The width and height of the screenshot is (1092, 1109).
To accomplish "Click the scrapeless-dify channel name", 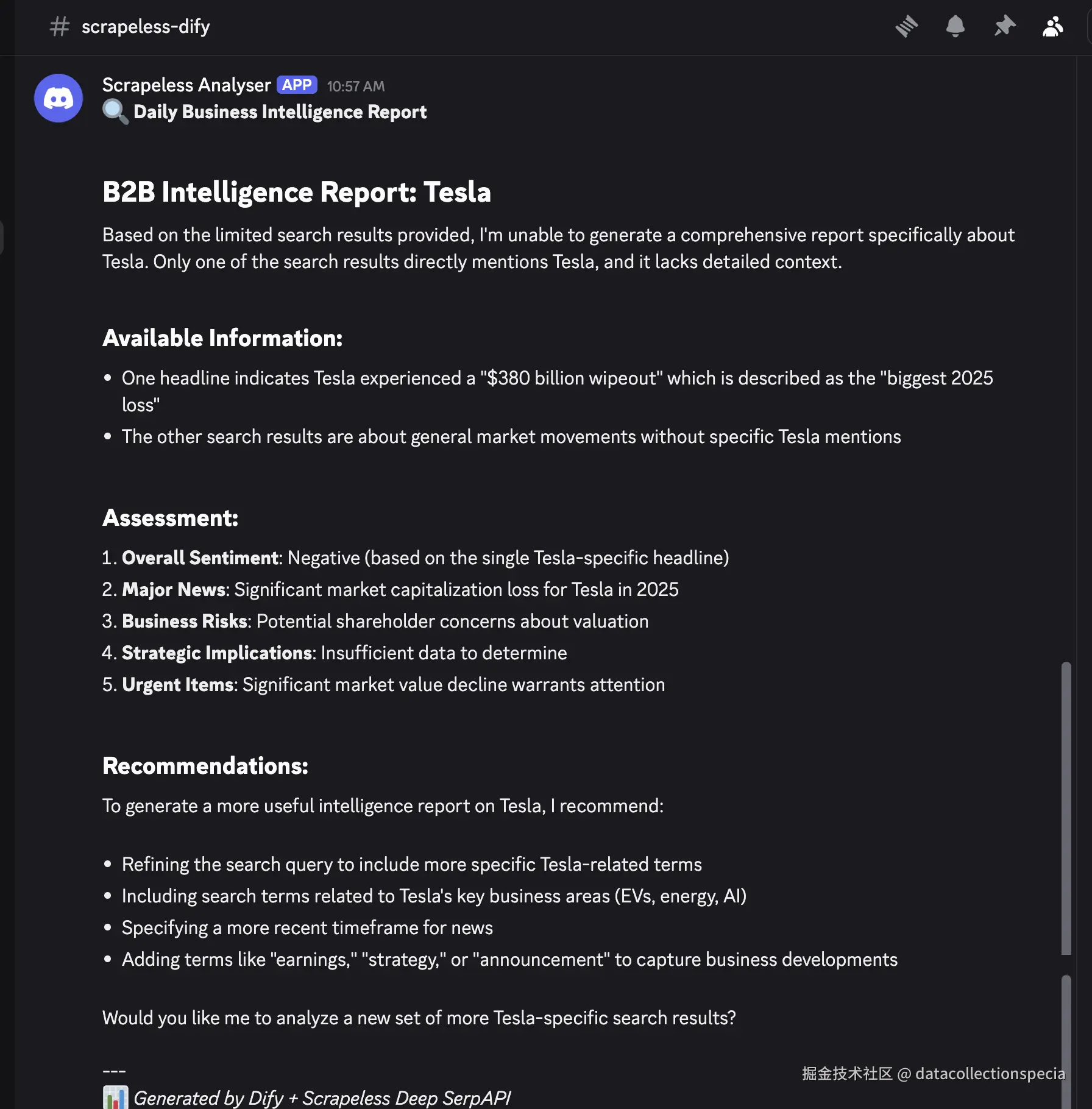I will pos(146,26).
